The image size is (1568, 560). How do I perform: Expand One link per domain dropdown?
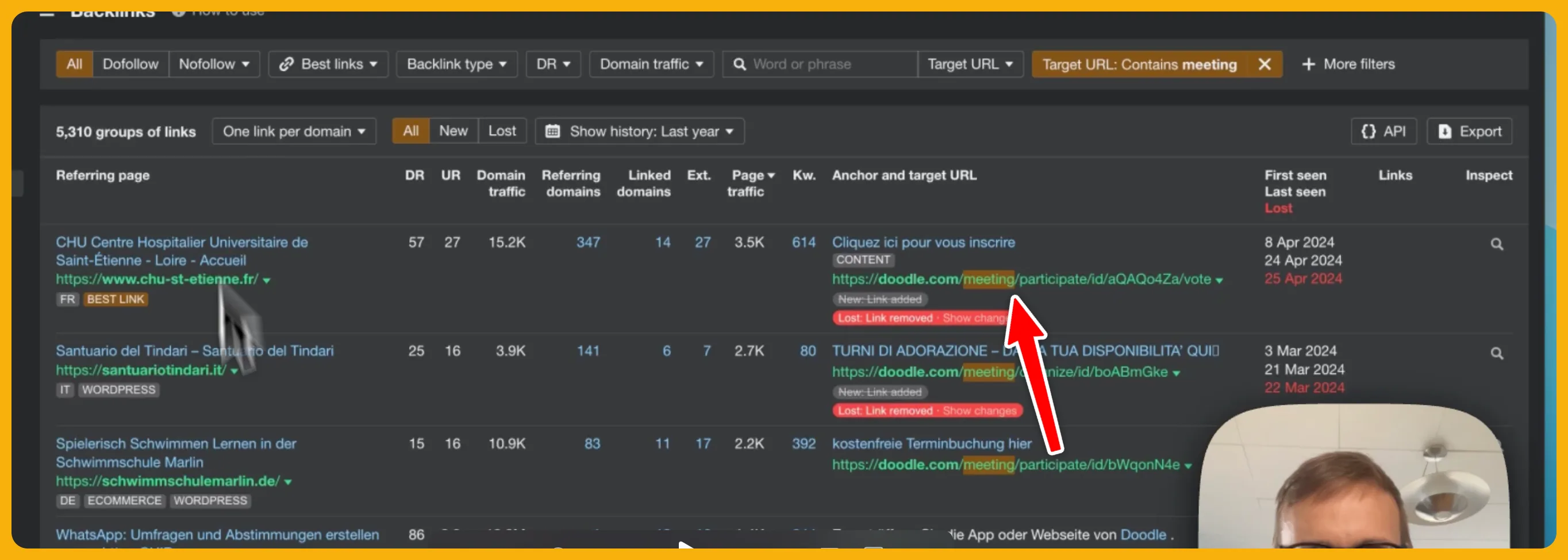294,132
